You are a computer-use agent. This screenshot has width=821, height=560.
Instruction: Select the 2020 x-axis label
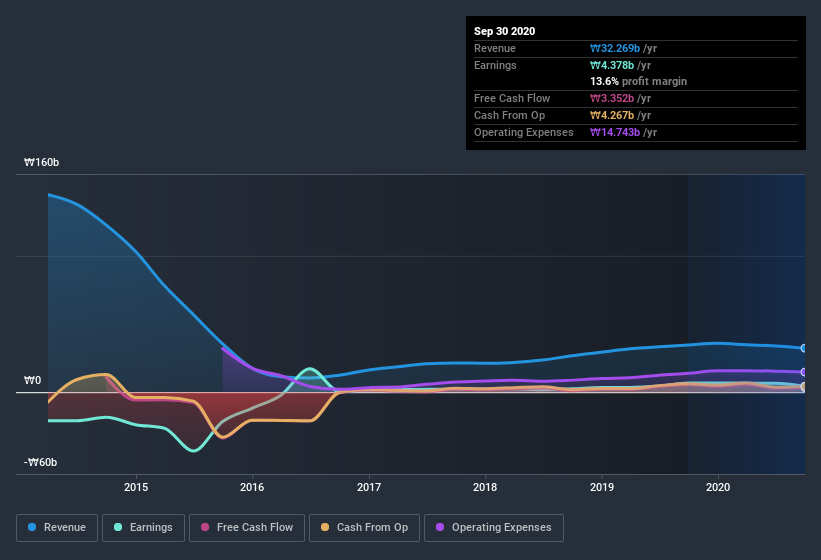(x=718, y=487)
